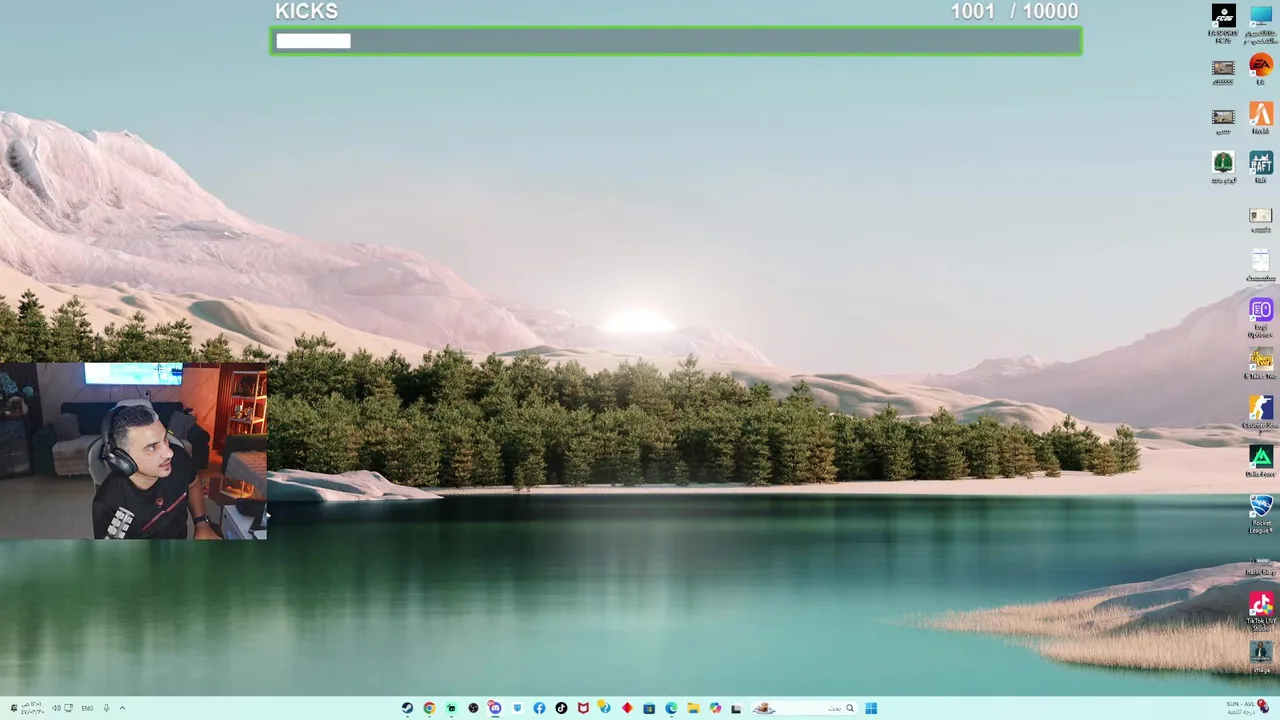This screenshot has width=1280, height=720.
Task: Click the 1001 / 10000 kick counter
Action: pyautogui.click(x=1014, y=11)
